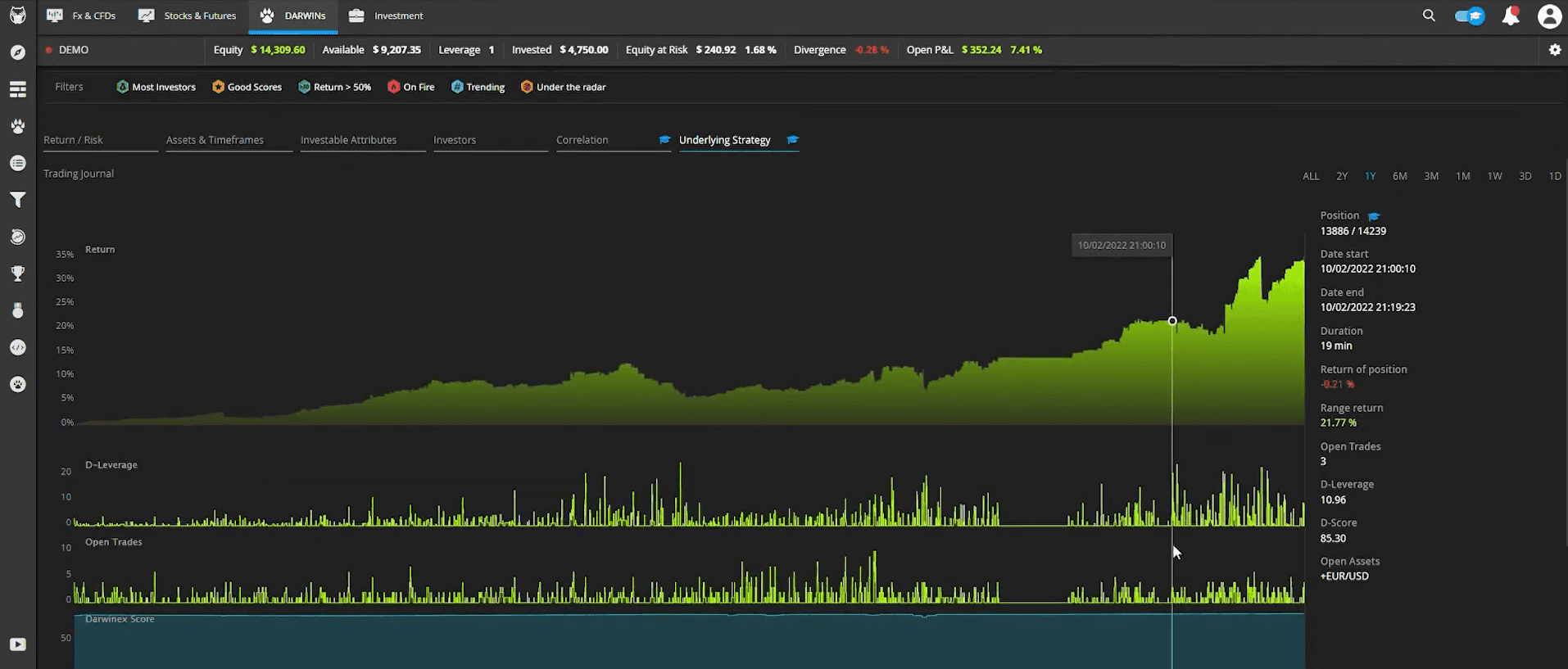Open the video player sidebar icon
Screen dimensions: 1568x669
pyautogui.click(x=18, y=644)
